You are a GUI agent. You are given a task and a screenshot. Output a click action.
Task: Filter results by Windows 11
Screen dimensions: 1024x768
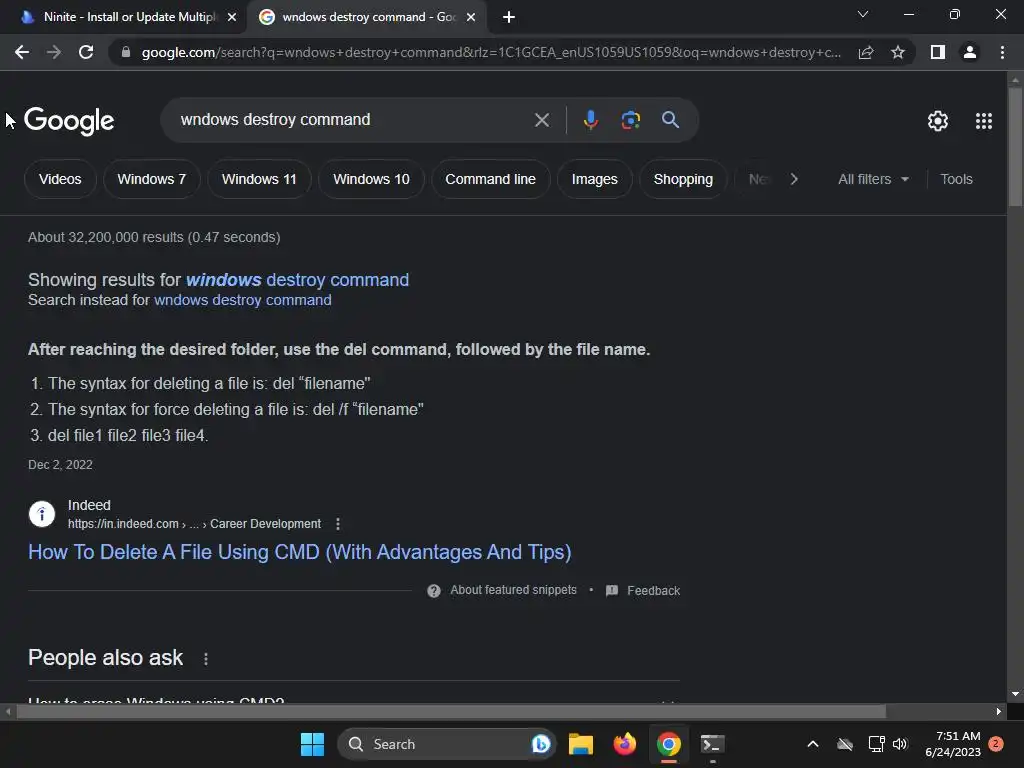pos(259,179)
